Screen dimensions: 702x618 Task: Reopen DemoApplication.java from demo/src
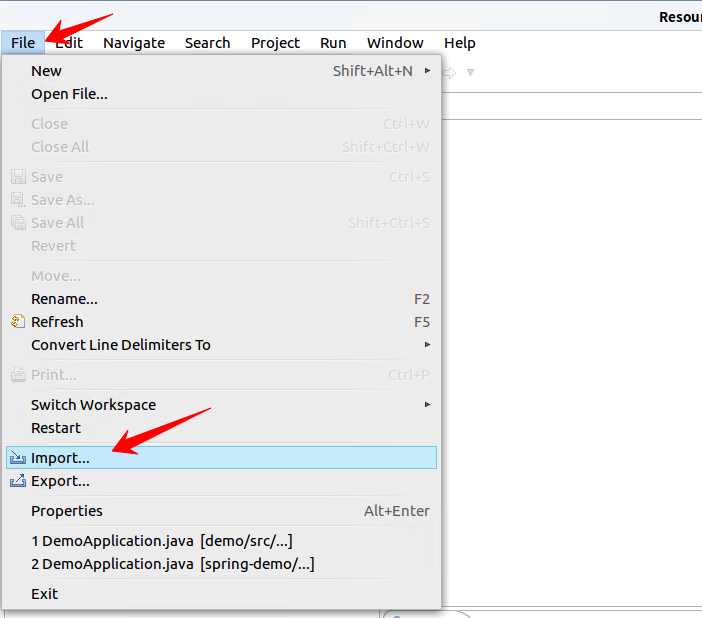click(221, 541)
